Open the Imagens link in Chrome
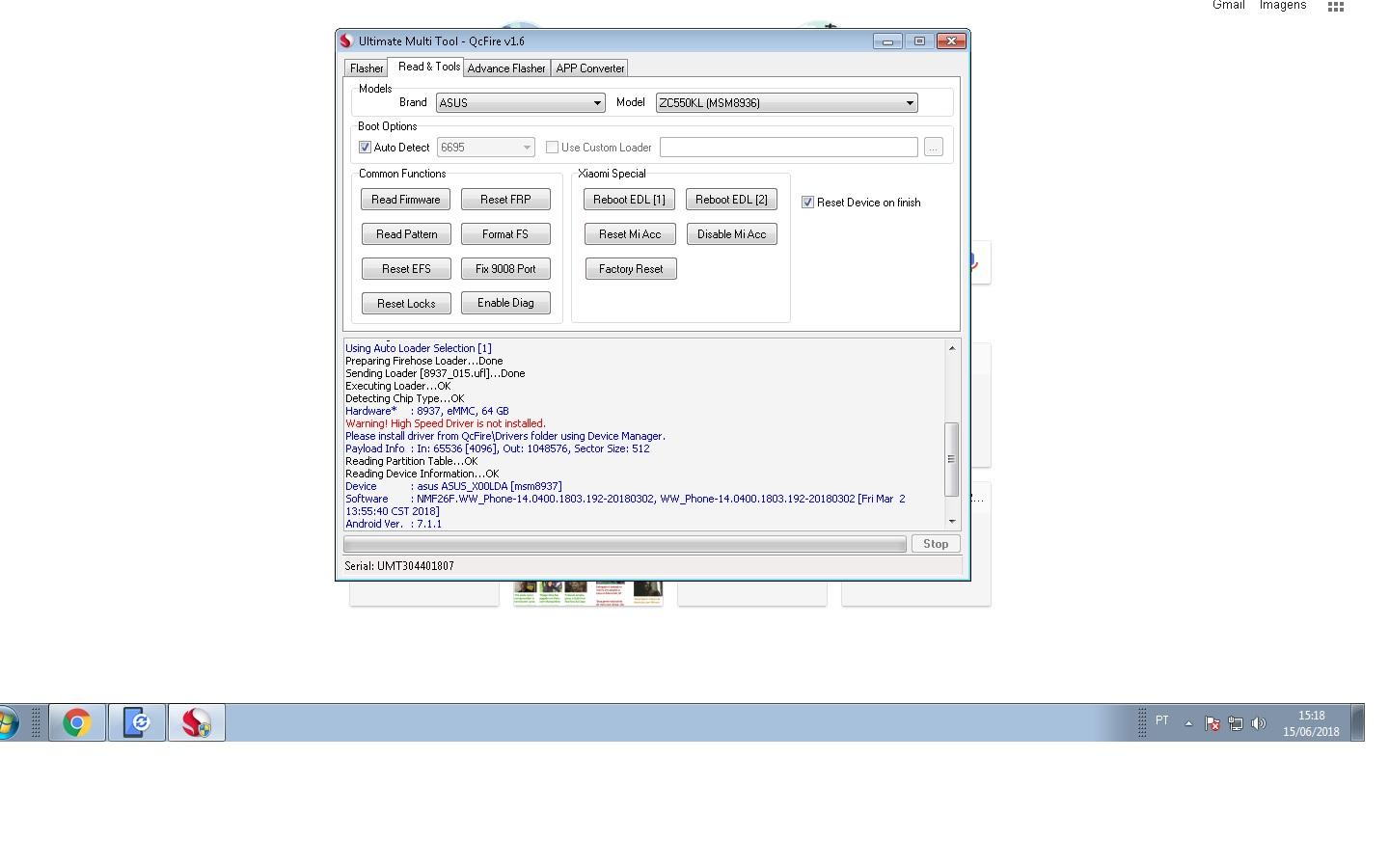This screenshot has width=1389, height=868. pos(1282,6)
